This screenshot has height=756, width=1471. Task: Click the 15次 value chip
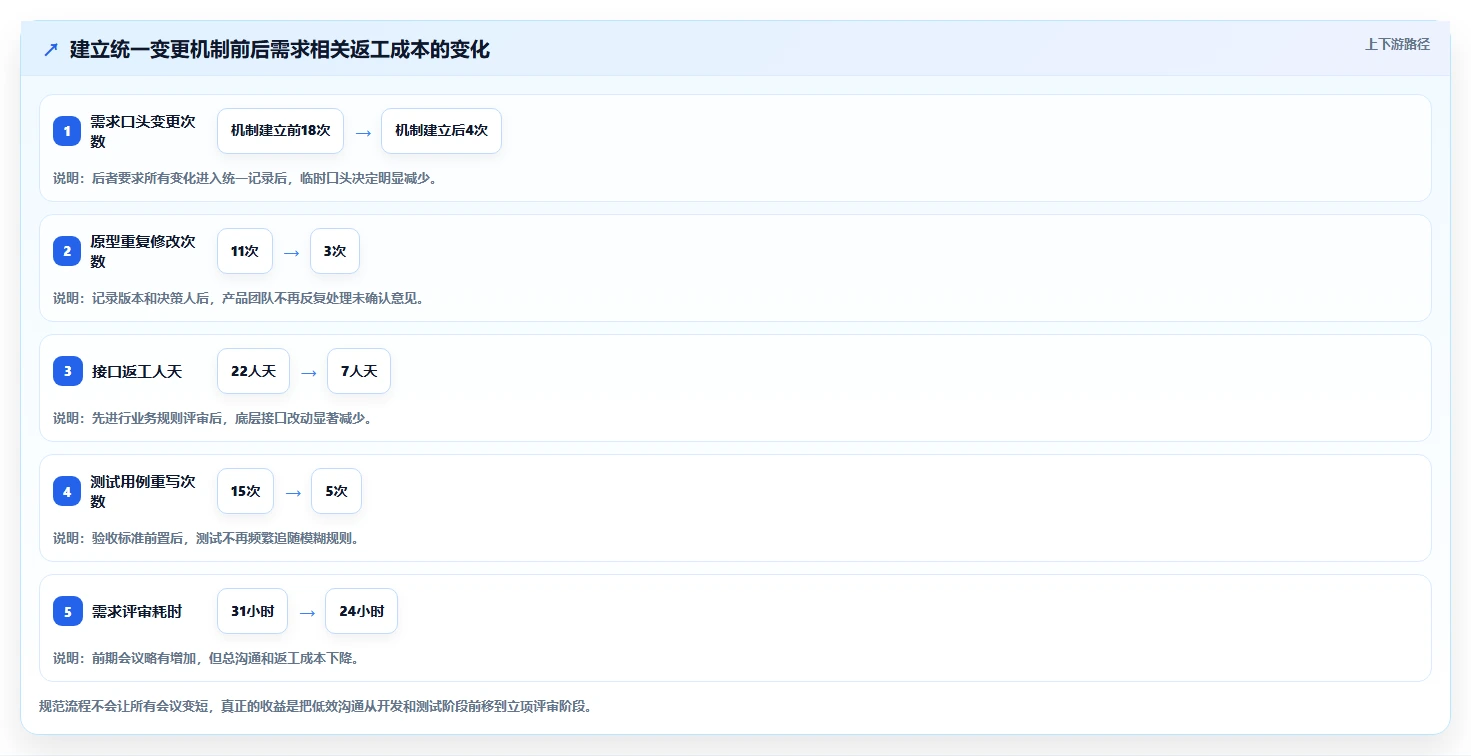click(245, 491)
